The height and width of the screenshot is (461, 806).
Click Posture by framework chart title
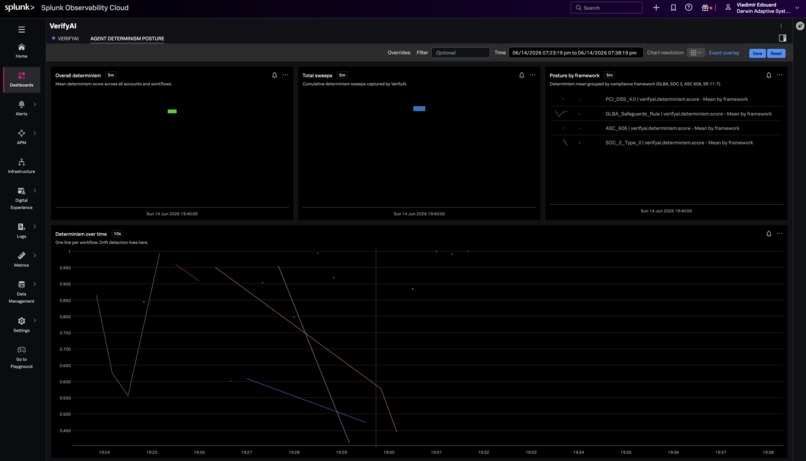(574, 76)
